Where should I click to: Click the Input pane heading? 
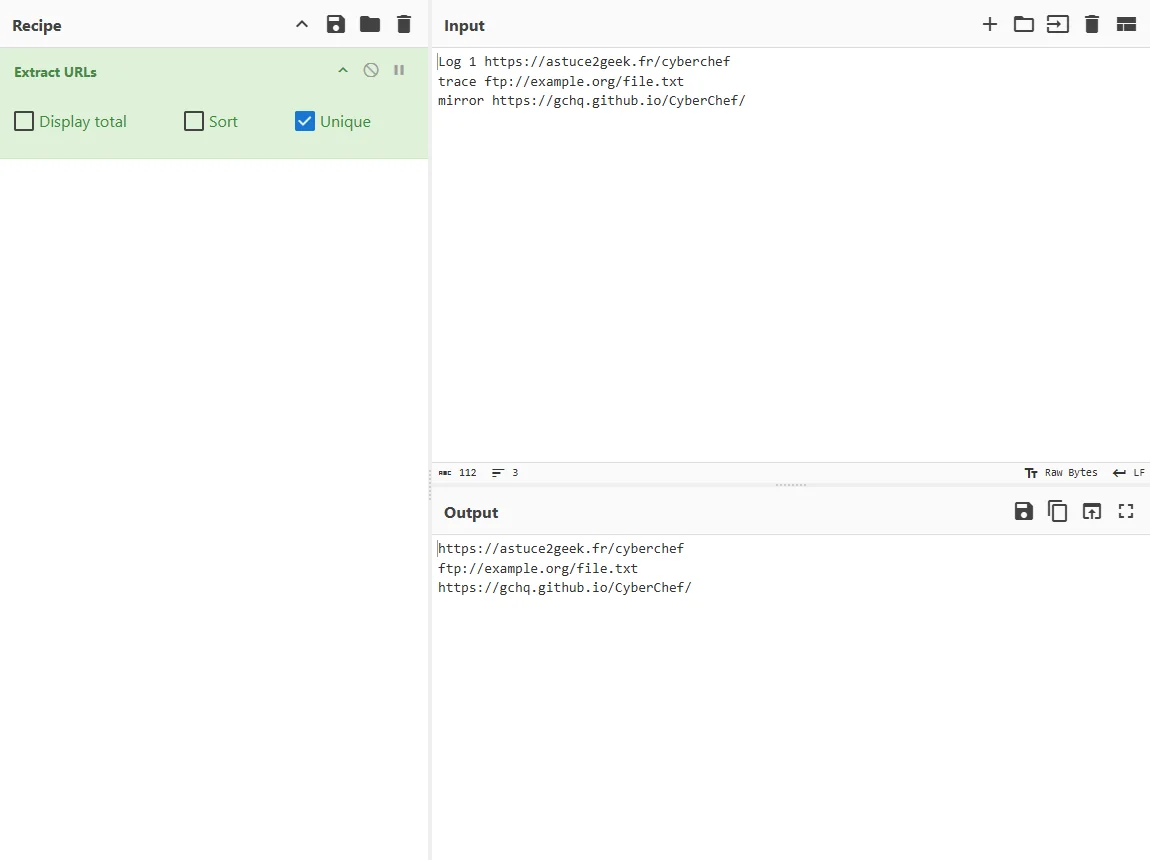pos(464,26)
